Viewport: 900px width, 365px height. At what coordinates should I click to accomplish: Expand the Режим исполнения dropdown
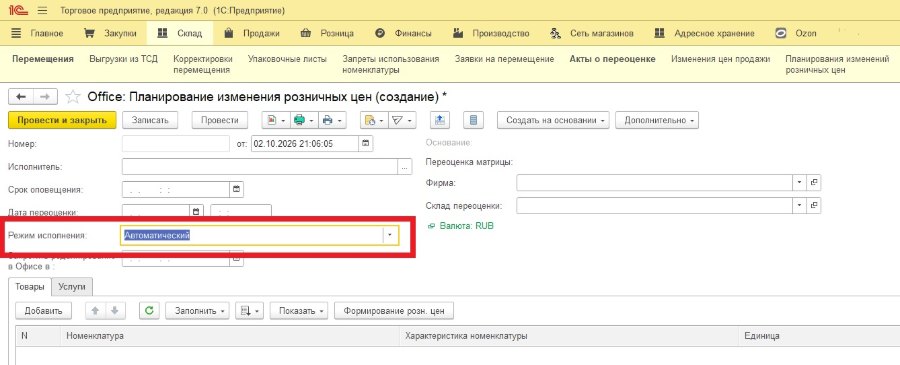click(x=390, y=235)
